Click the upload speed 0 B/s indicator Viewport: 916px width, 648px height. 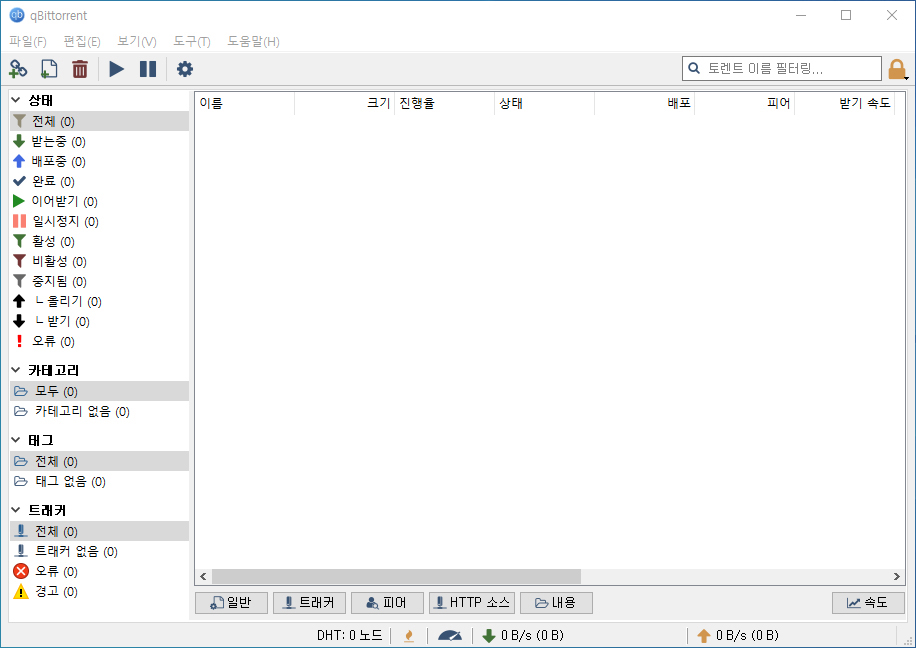738,635
